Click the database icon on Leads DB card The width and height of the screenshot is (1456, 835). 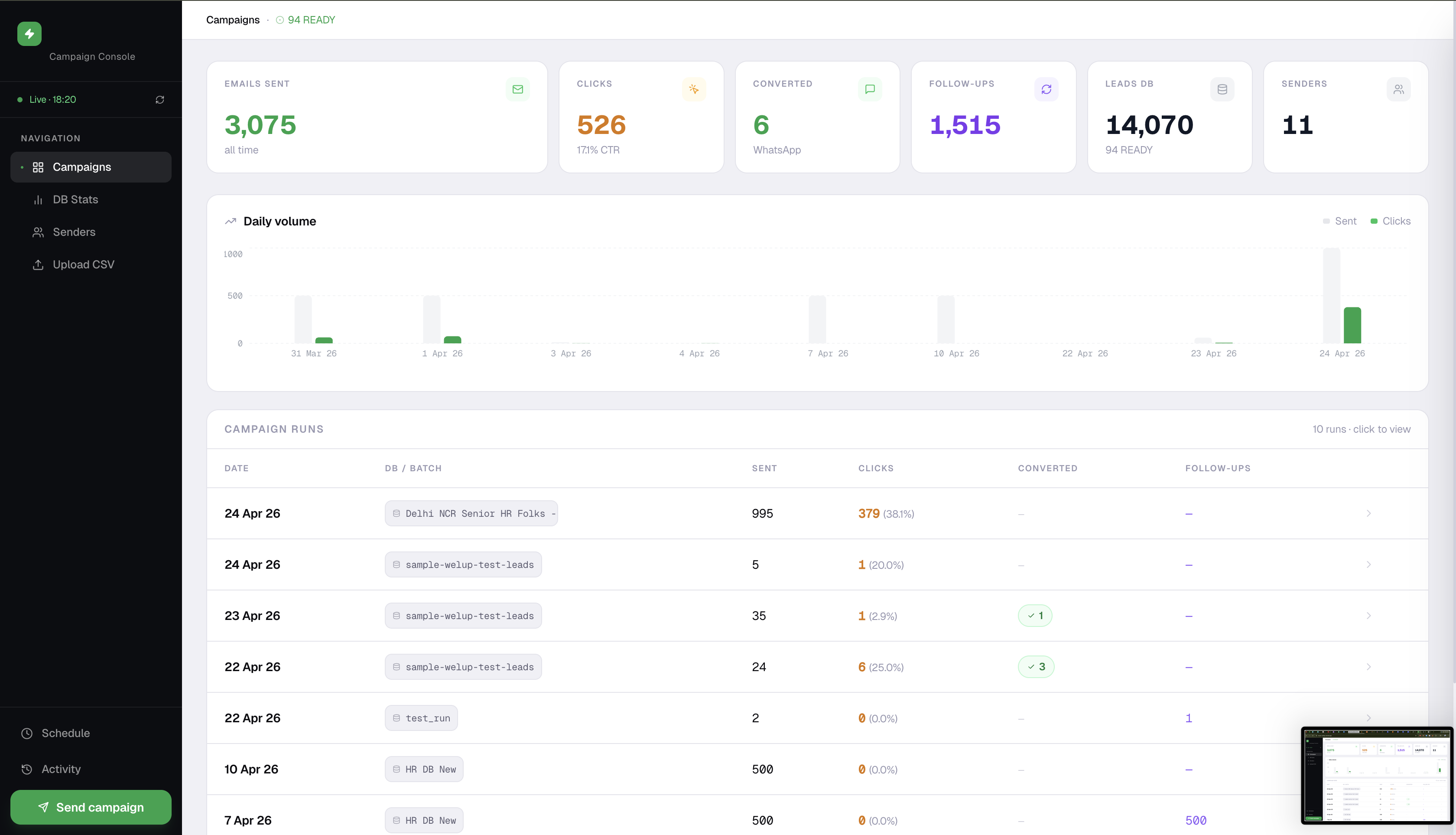(1222, 89)
